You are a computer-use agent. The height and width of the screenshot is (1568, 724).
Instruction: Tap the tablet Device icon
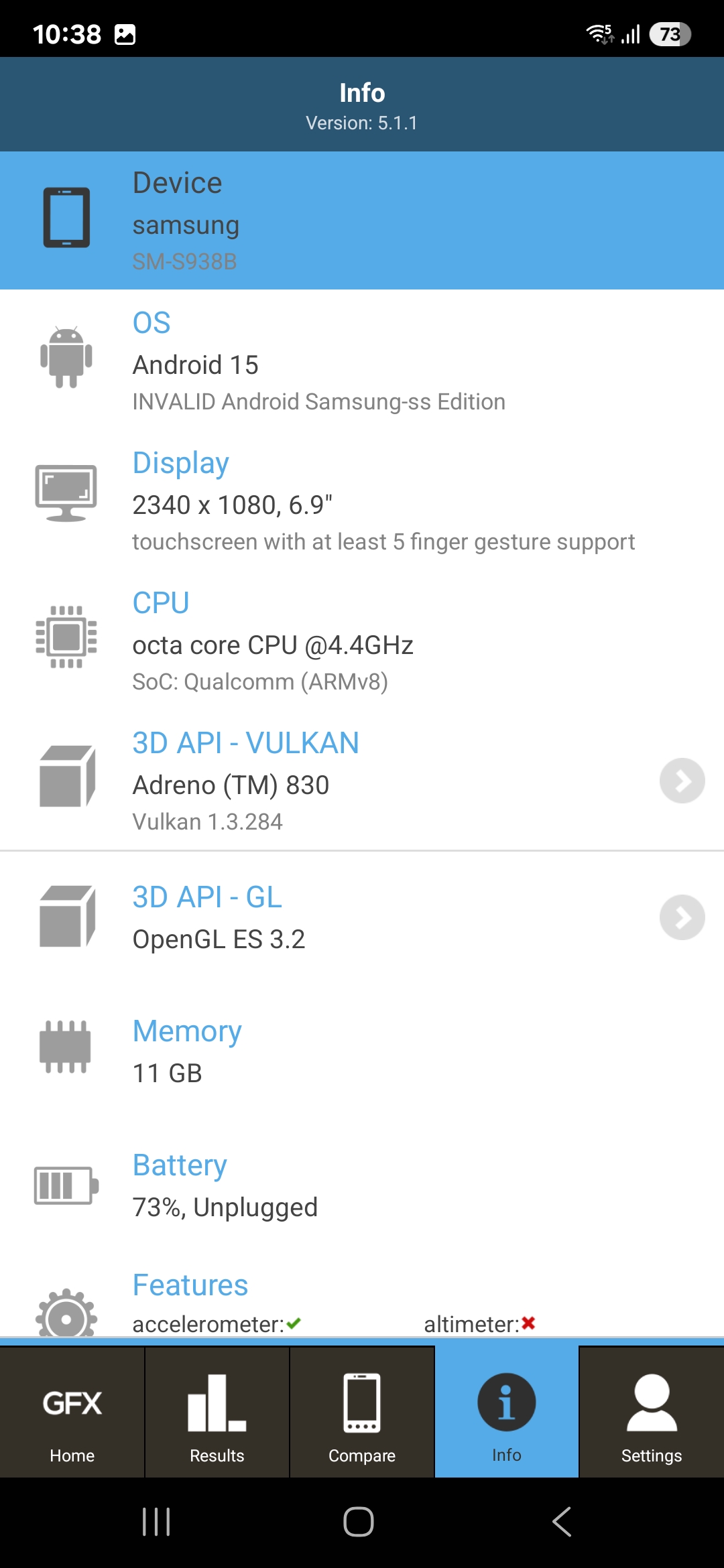tap(66, 218)
